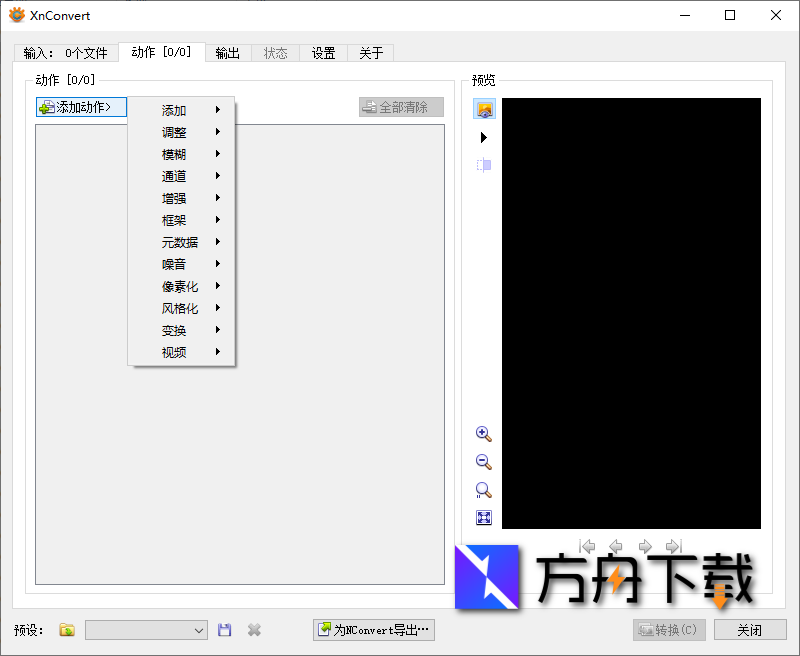The image size is (800, 656).
Task: Click the magnifier zoom-to-original icon
Action: [484, 490]
